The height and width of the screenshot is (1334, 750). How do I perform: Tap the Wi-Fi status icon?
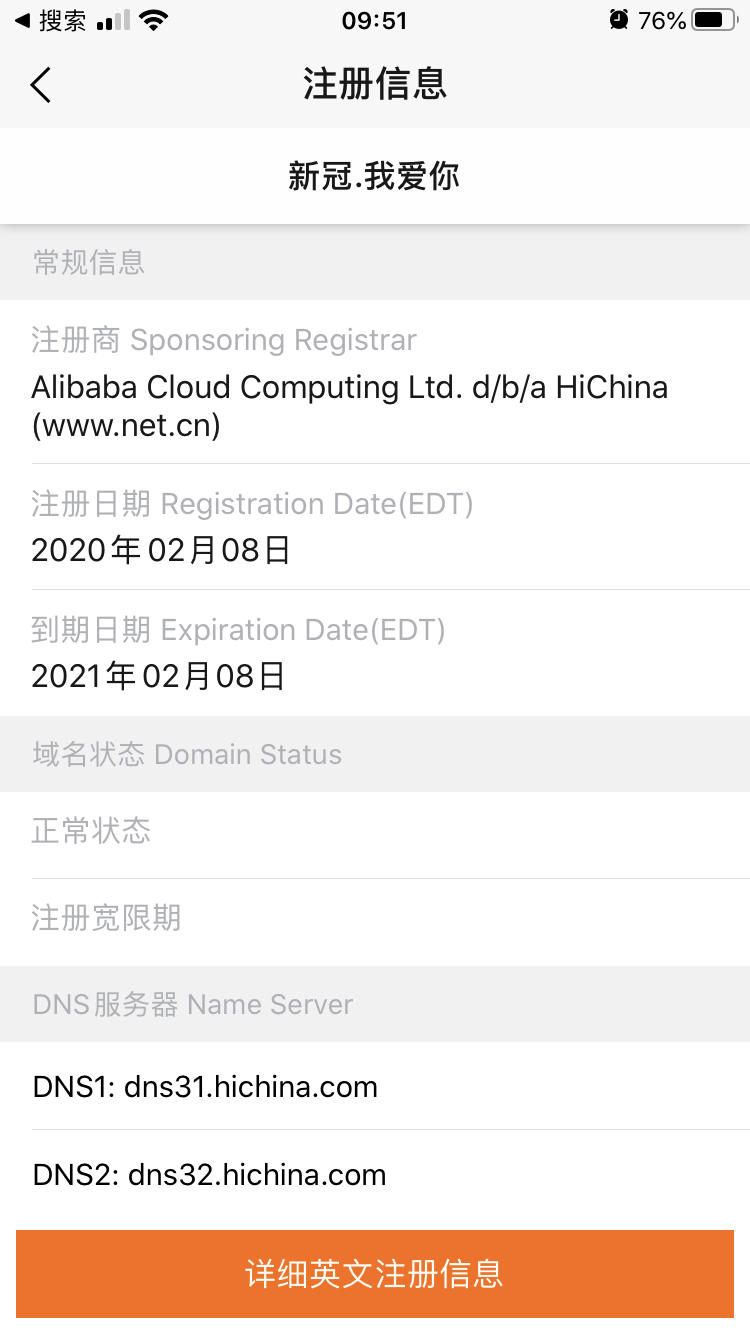(x=154, y=21)
